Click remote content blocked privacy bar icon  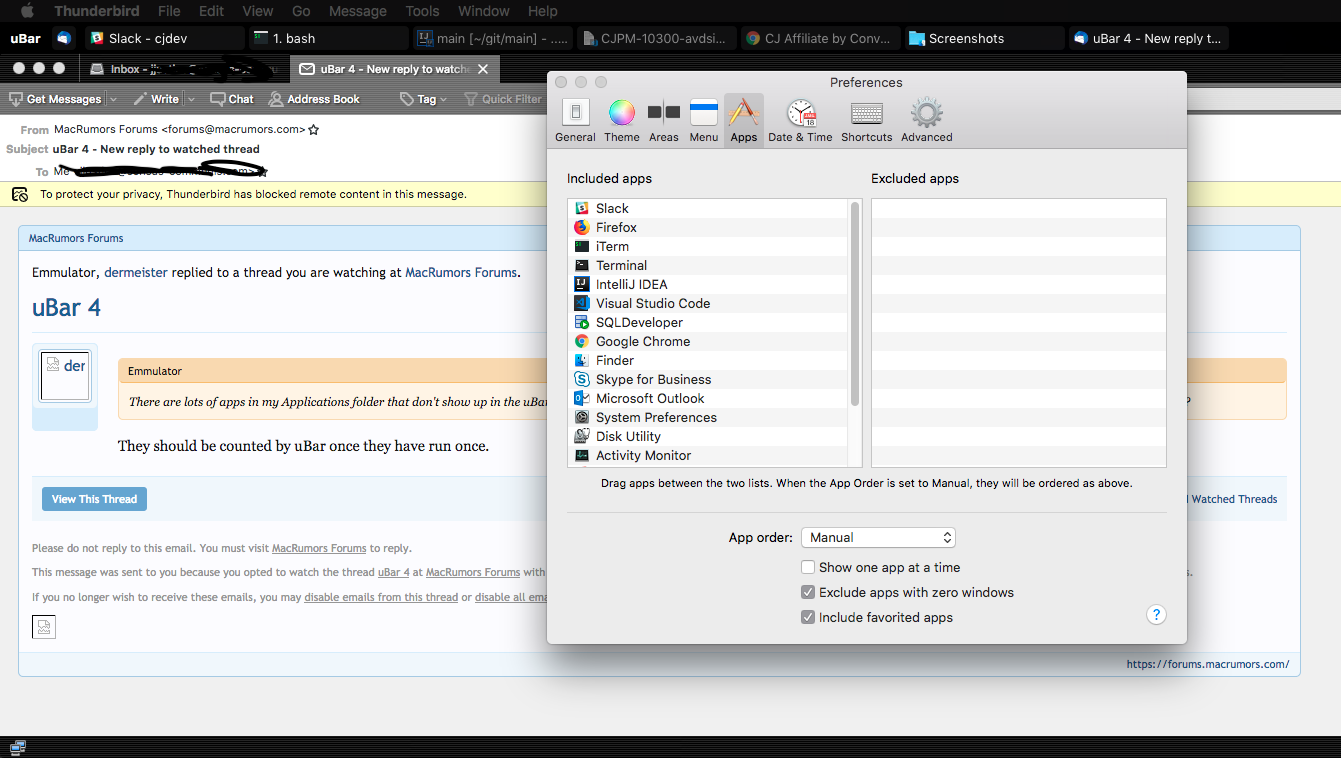pyautogui.click(x=20, y=194)
